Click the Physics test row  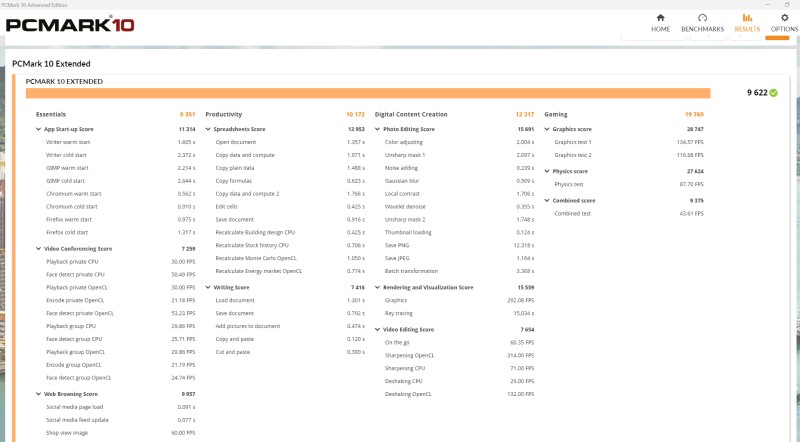(629, 184)
